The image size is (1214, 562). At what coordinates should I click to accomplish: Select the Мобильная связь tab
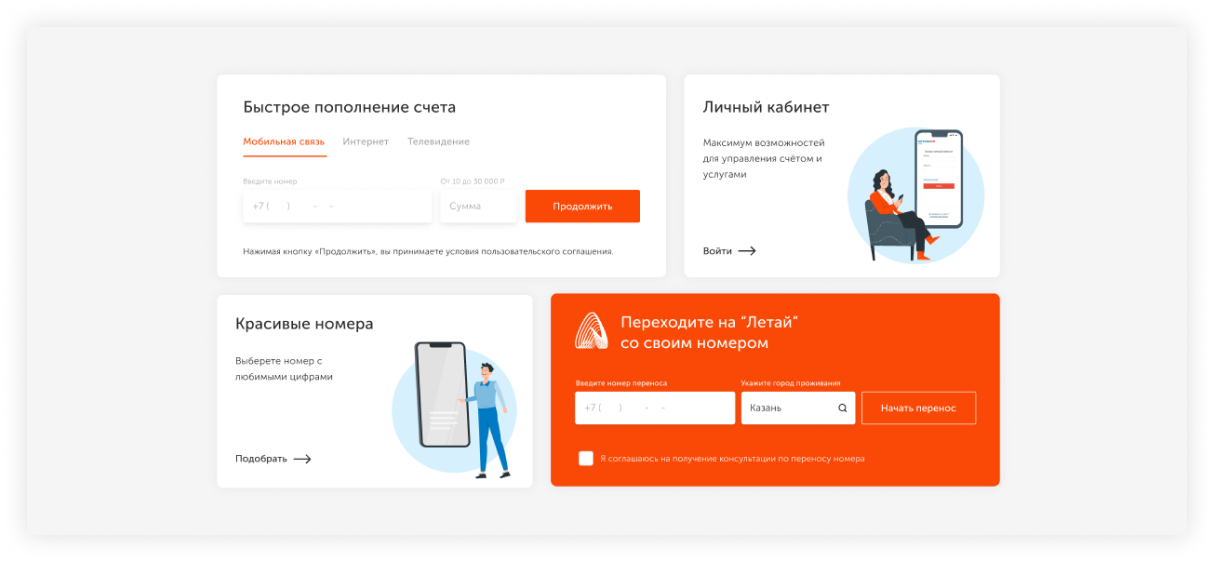click(x=284, y=142)
